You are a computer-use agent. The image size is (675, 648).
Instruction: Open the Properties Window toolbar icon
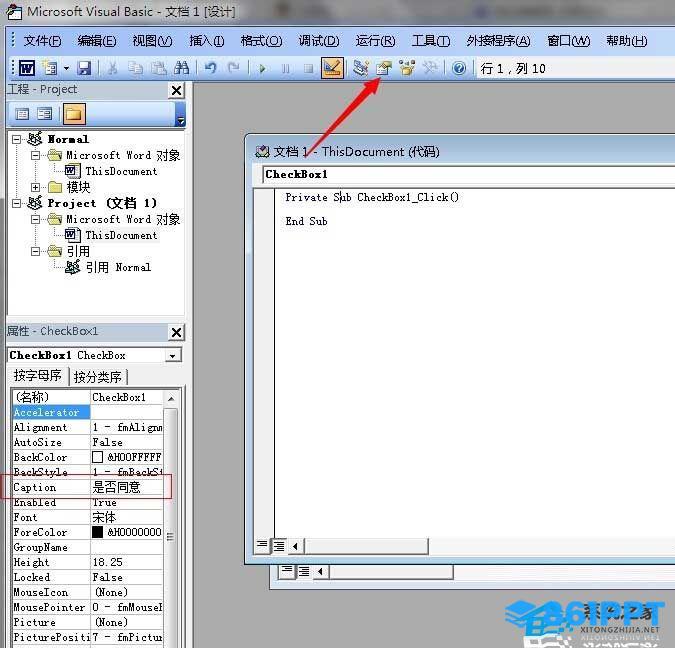click(384, 68)
